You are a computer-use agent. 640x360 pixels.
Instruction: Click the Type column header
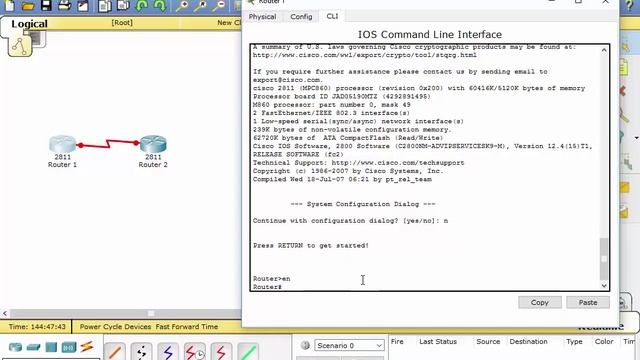pyautogui.click(x=574, y=342)
